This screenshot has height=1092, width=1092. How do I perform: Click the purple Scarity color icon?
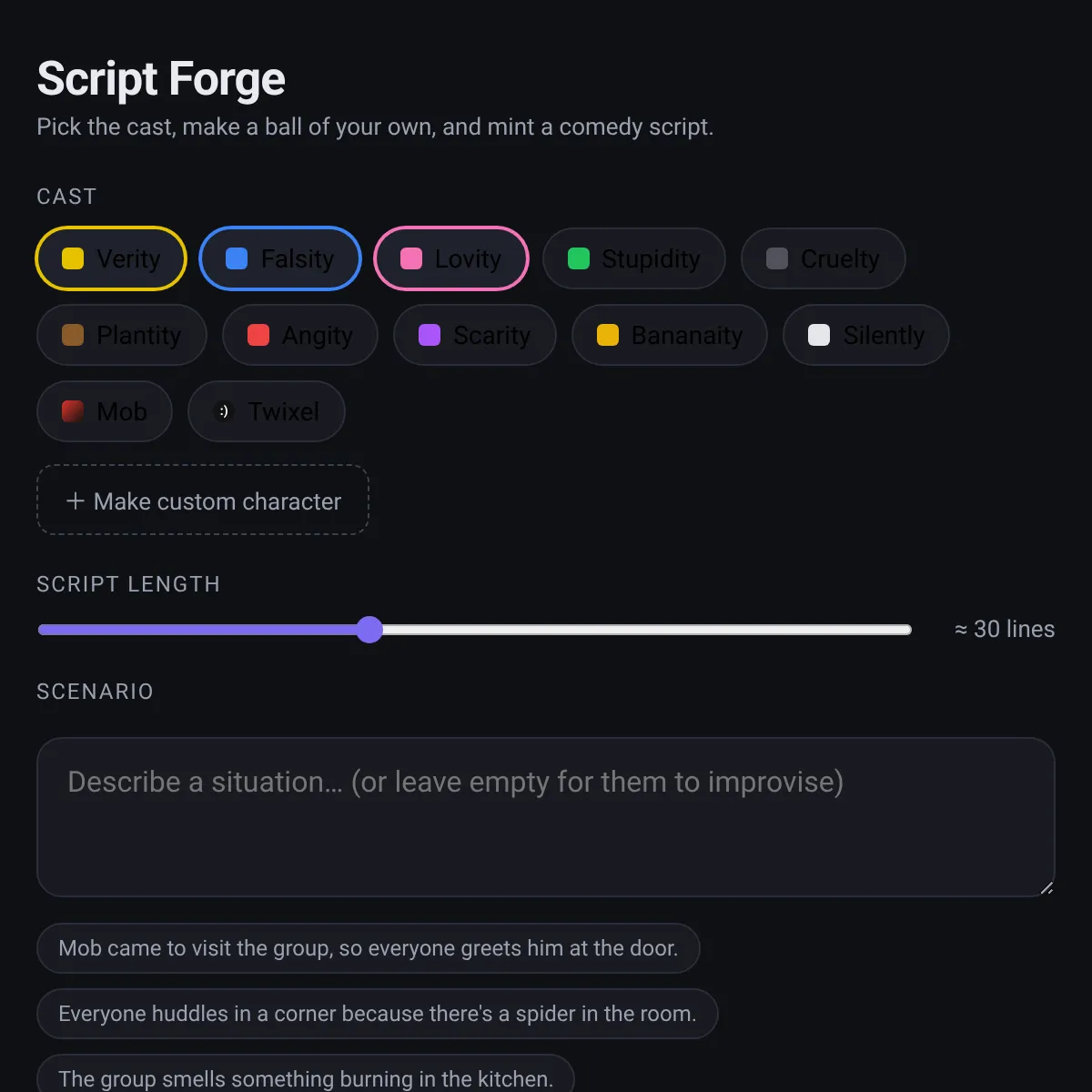click(x=430, y=335)
